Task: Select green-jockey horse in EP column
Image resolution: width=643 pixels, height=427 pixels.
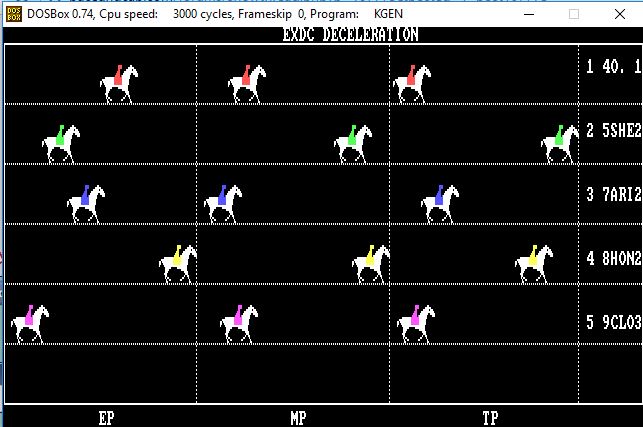Action: (61, 144)
